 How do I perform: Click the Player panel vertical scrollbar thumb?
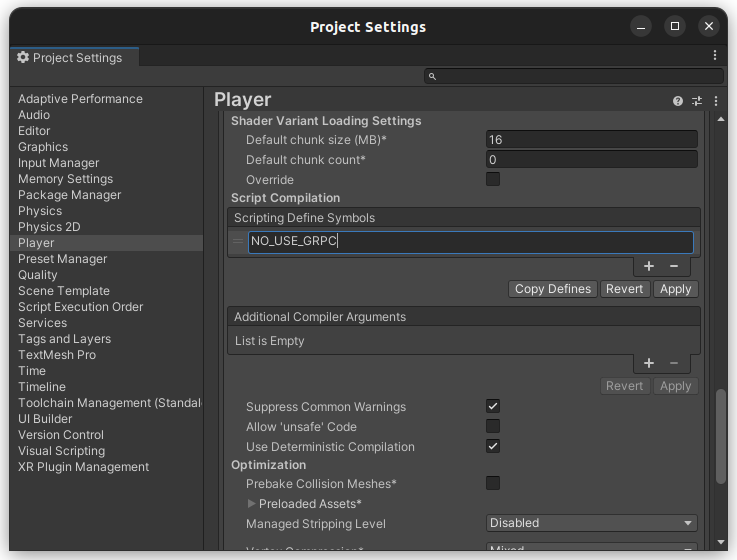point(721,436)
